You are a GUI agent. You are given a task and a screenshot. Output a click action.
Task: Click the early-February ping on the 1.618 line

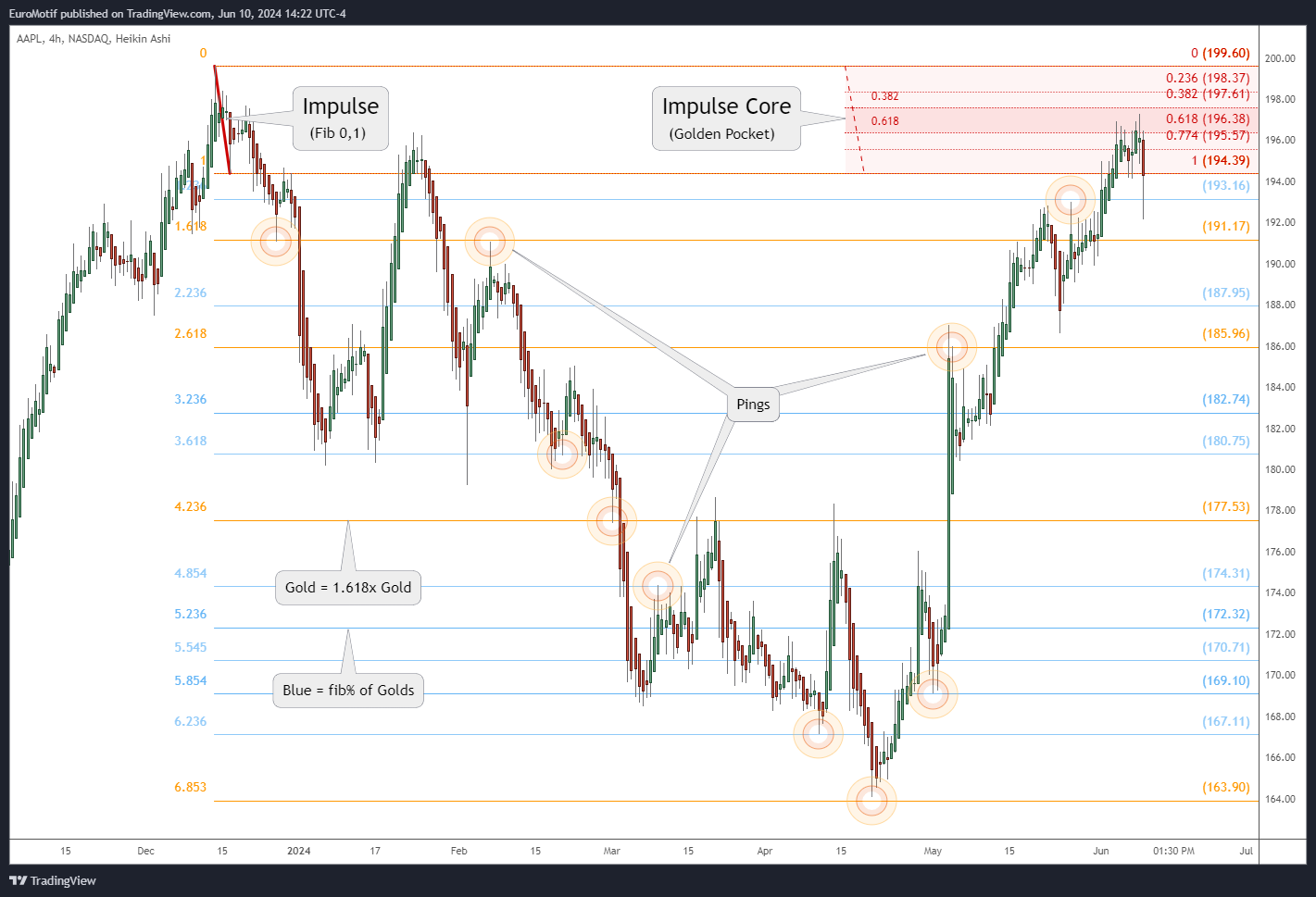point(489,242)
